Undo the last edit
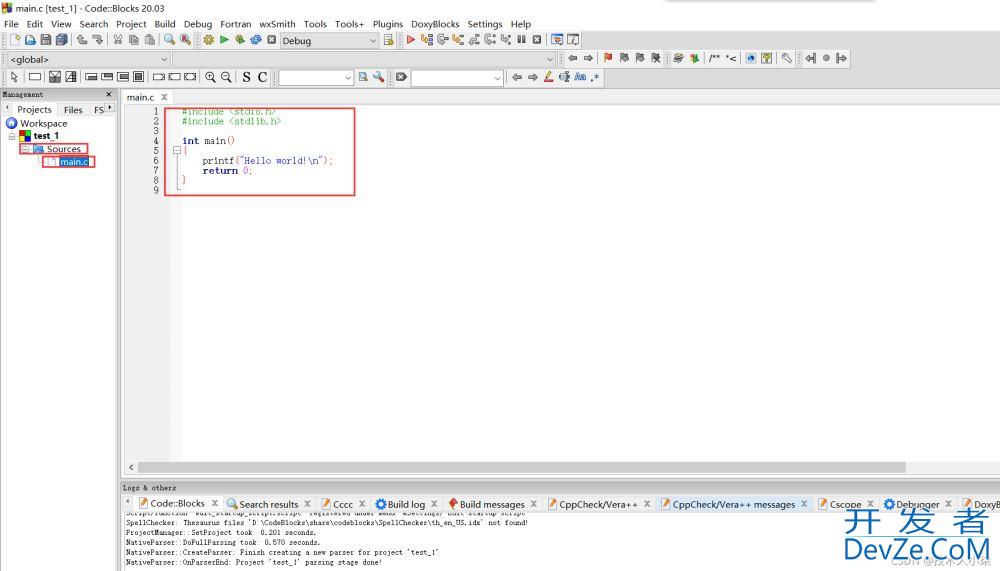Image resolution: width=1000 pixels, height=571 pixels. click(x=82, y=40)
